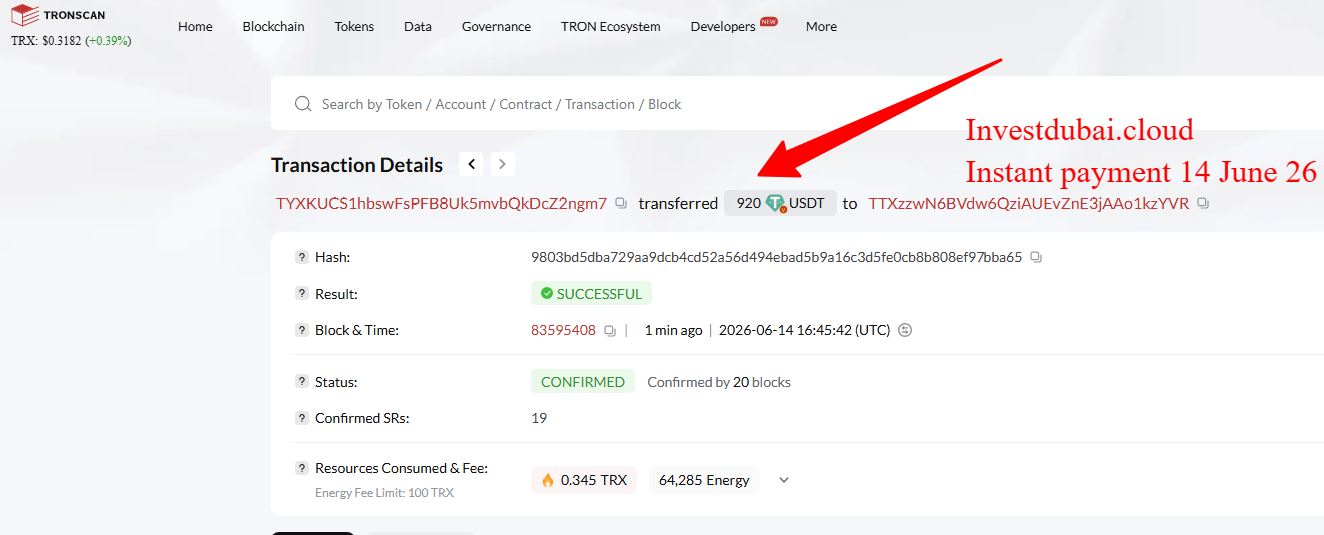This screenshot has width=1324, height=535.
Task: Click 'Energy Fee Limit: 100 TRX' text
Action: point(384,493)
